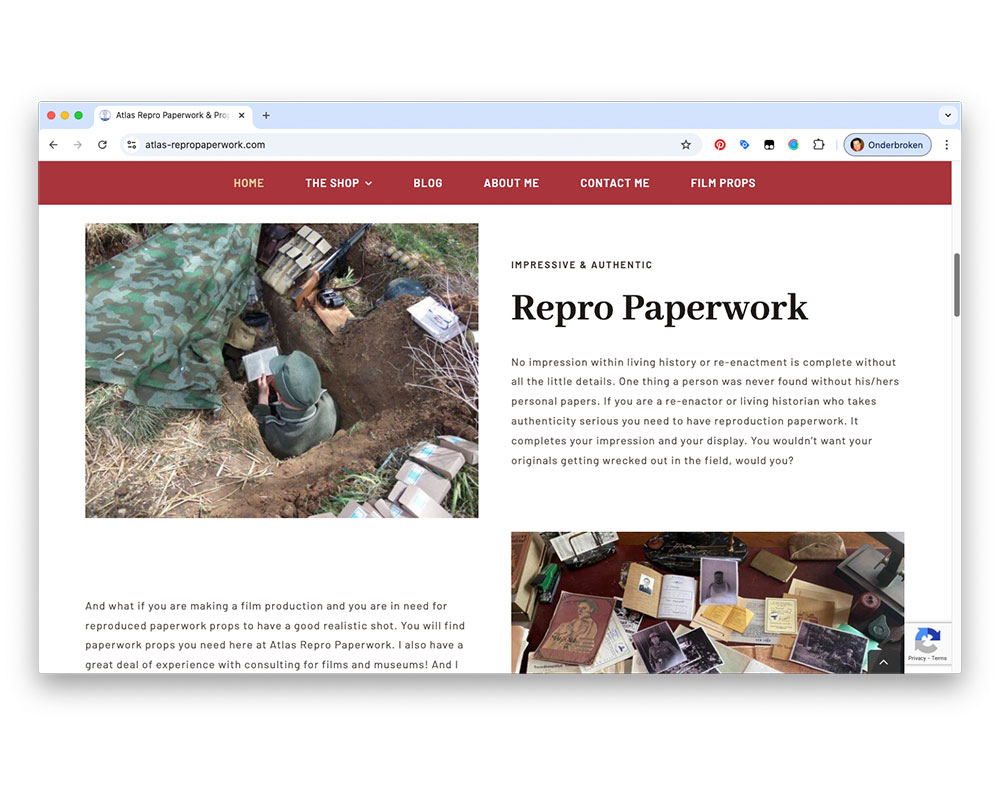Open the About Me page

click(511, 183)
